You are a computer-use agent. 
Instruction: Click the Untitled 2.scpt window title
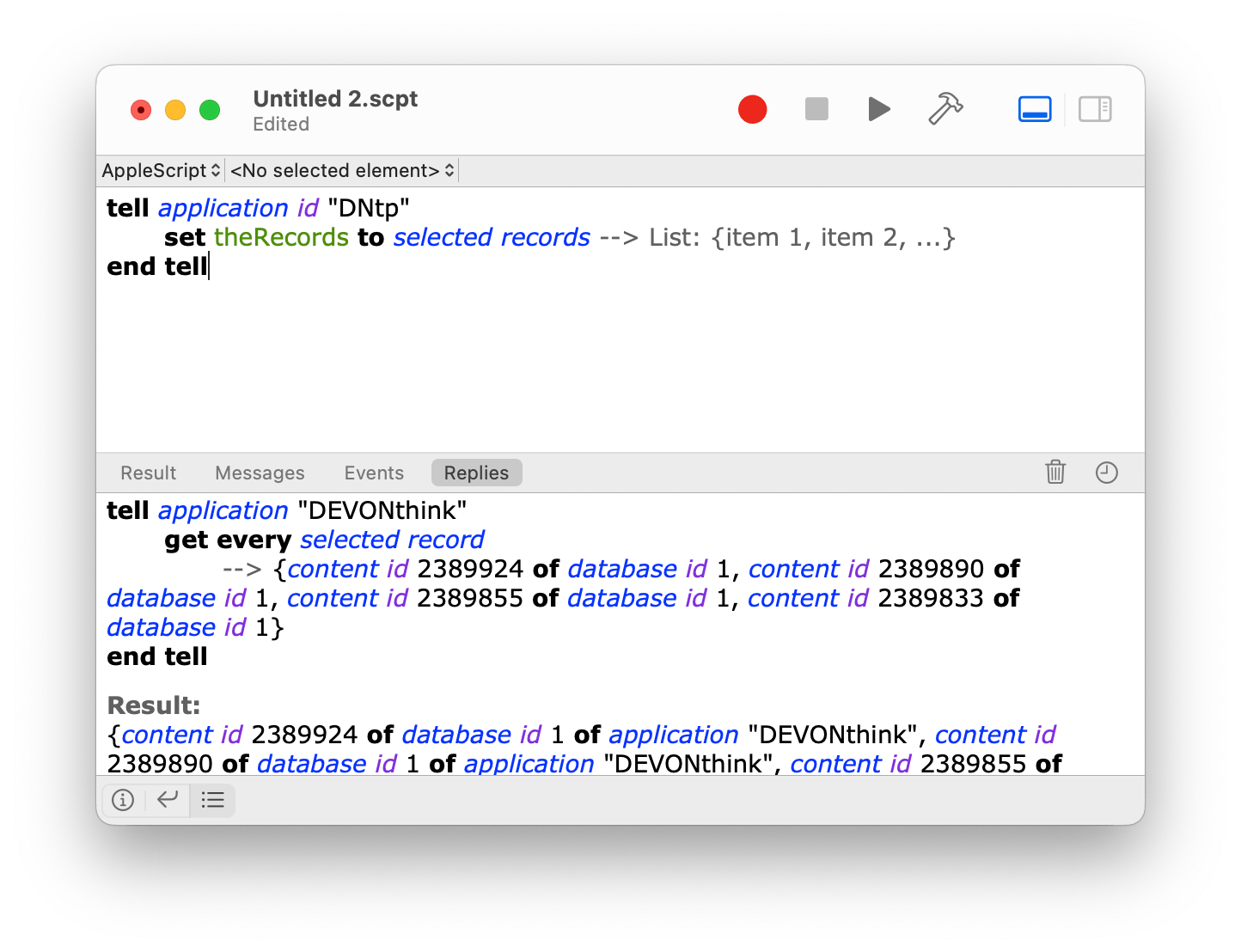335,99
